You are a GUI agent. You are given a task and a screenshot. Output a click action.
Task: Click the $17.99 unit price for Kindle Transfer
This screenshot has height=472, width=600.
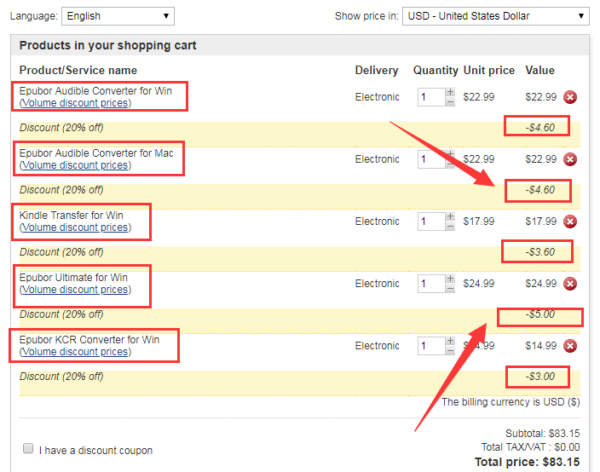(x=479, y=221)
